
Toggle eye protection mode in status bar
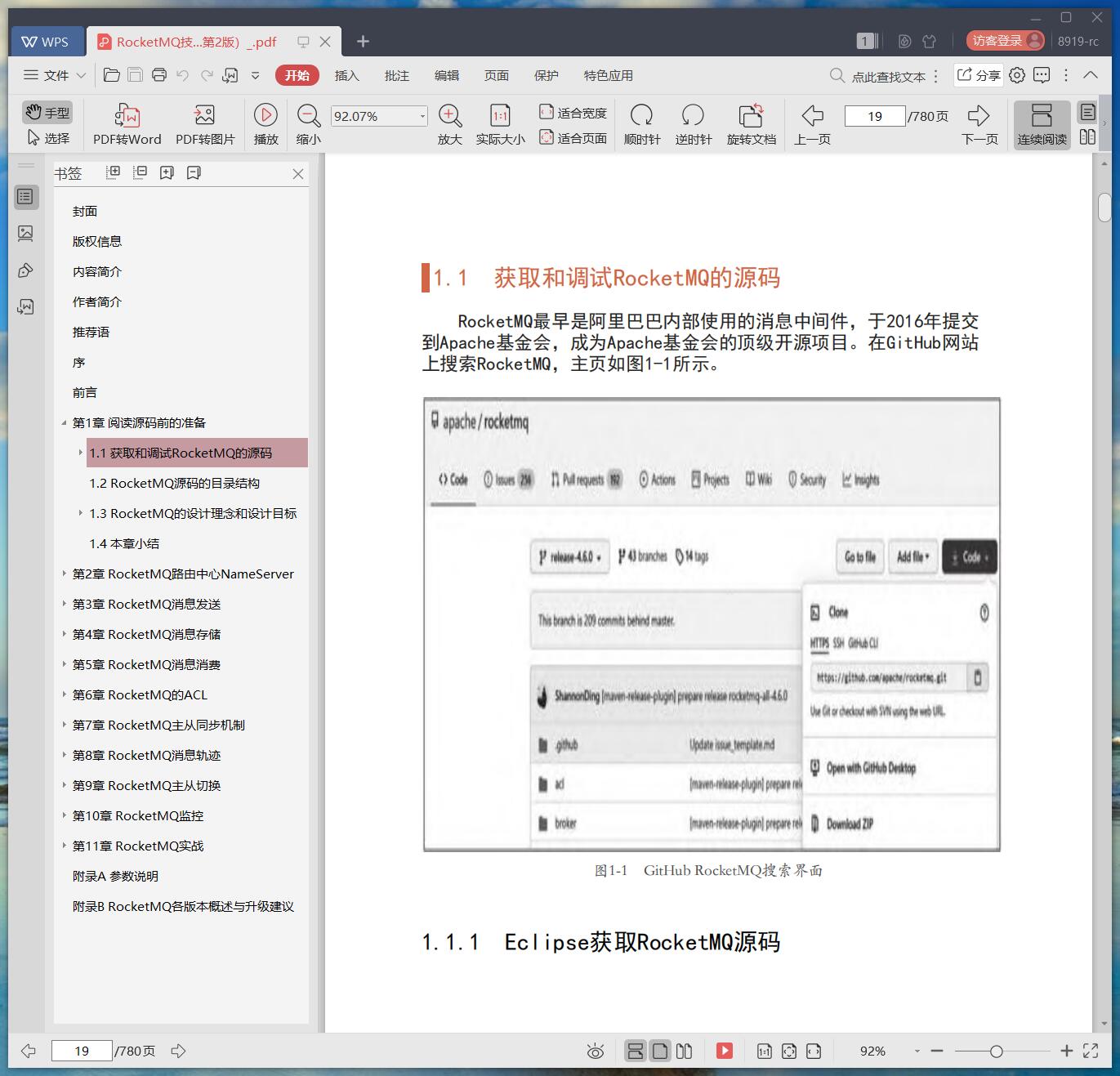tap(596, 1051)
